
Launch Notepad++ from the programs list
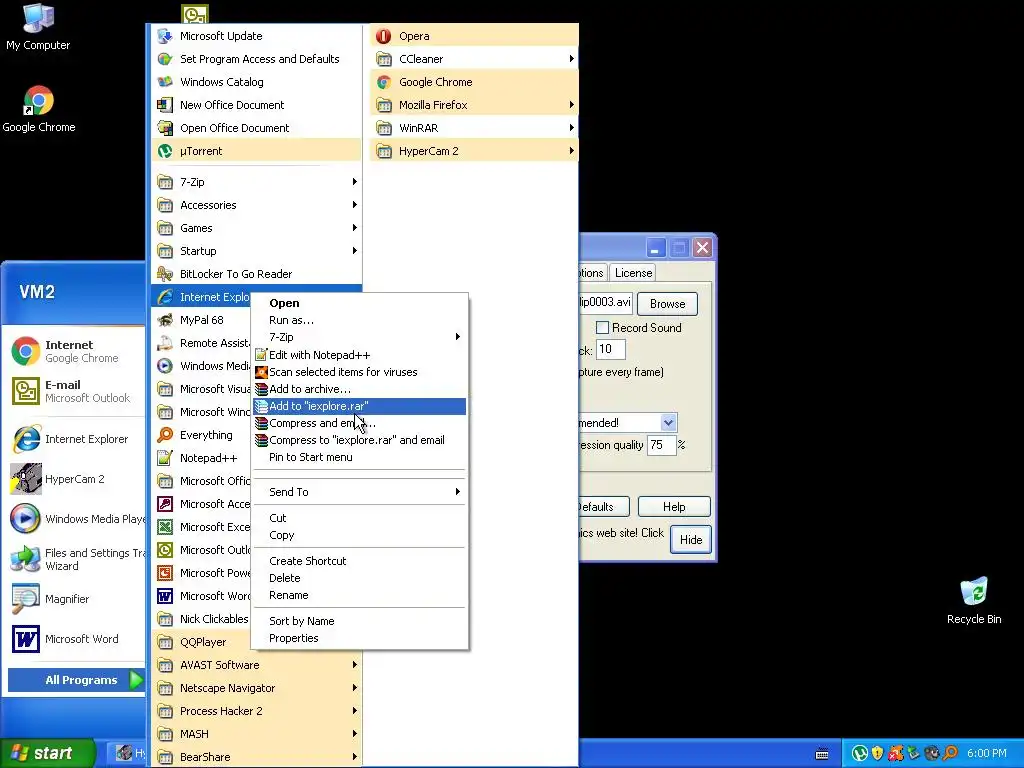coord(201,458)
